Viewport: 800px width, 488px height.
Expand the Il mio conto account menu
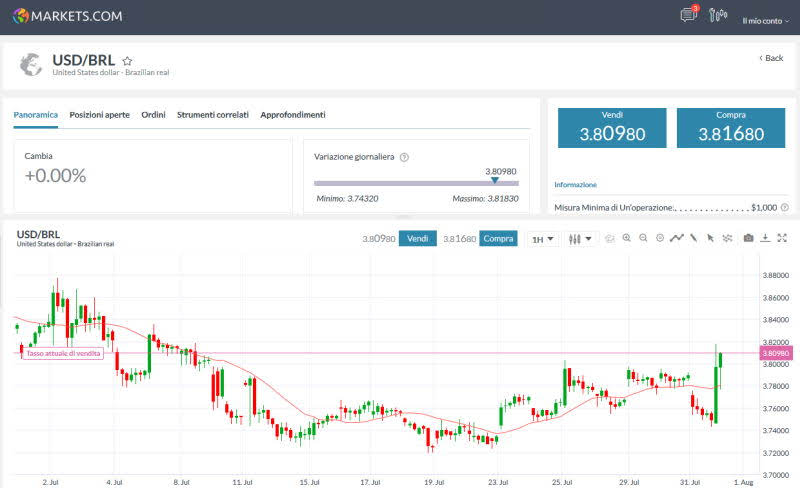(x=765, y=20)
